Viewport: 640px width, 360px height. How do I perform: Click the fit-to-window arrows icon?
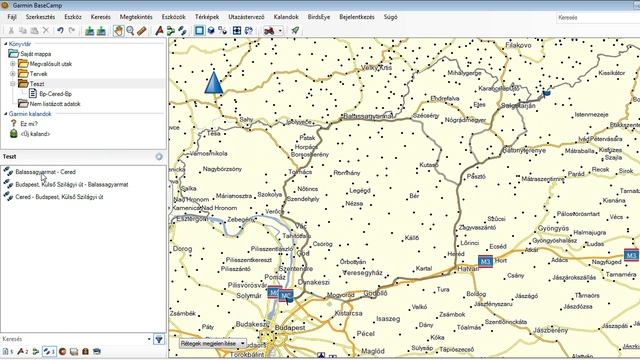click(237, 31)
